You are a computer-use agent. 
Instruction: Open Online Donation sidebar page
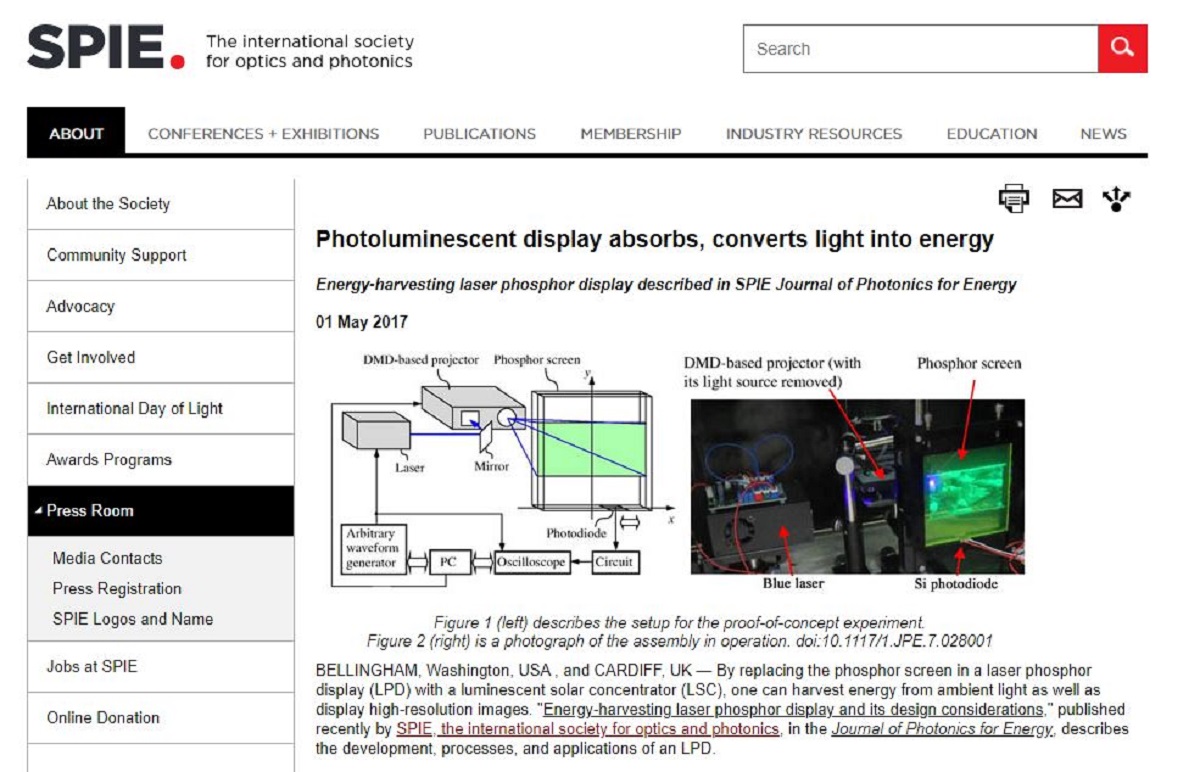(x=161, y=717)
